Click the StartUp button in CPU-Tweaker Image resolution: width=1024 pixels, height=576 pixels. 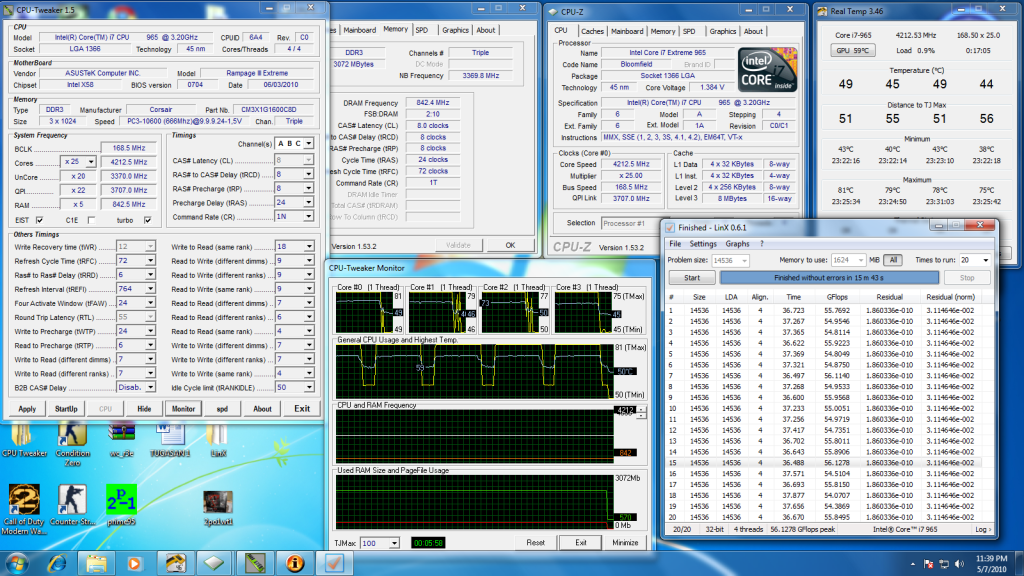point(66,409)
